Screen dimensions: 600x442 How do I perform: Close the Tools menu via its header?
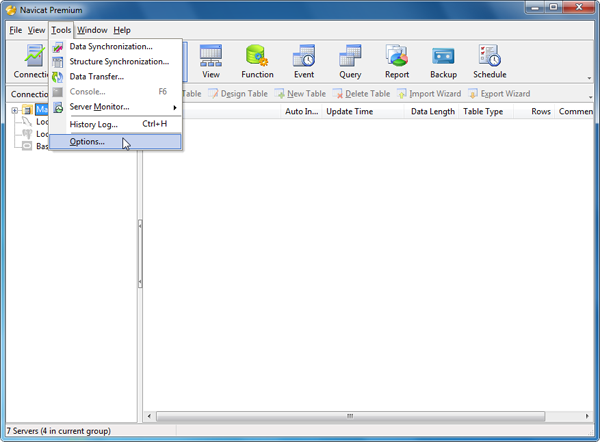(61, 30)
